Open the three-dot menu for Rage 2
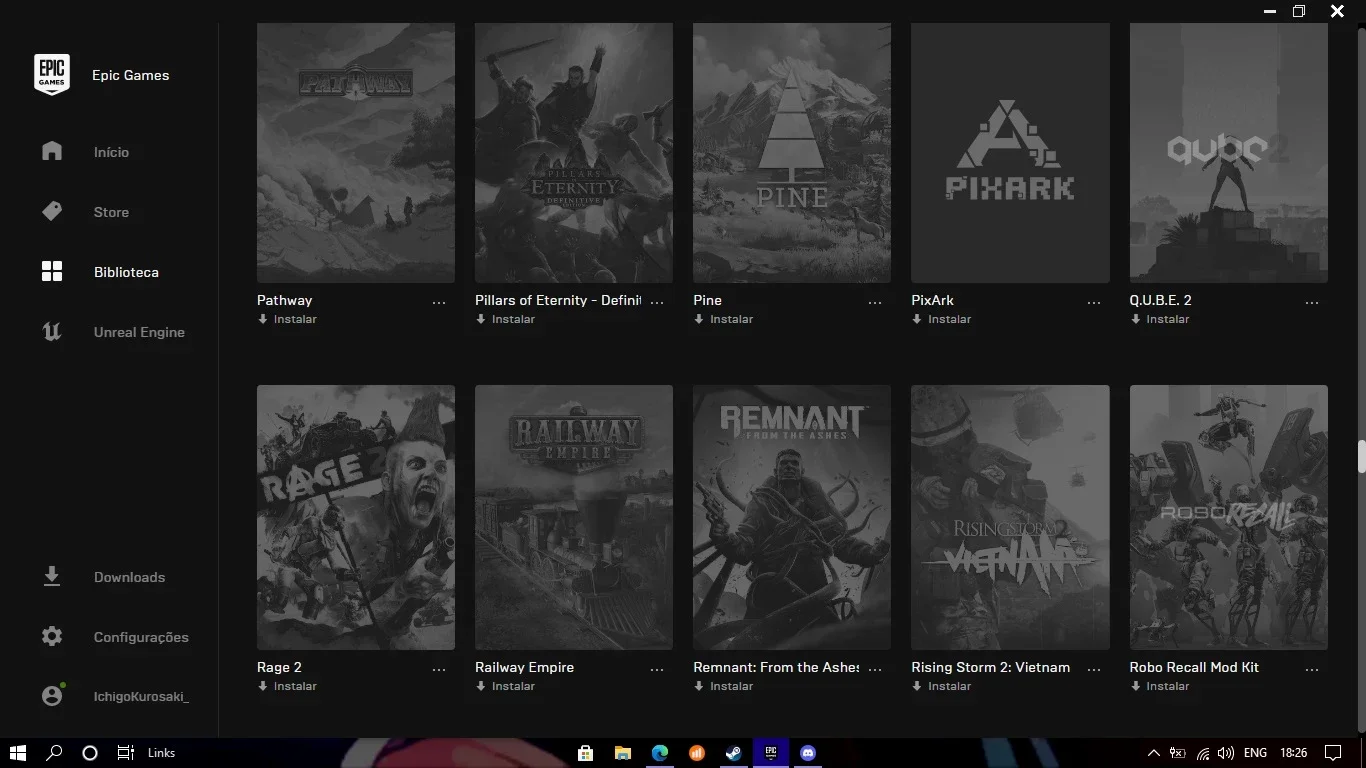Viewport: 1366px width, 768px height. pos(439,669)
